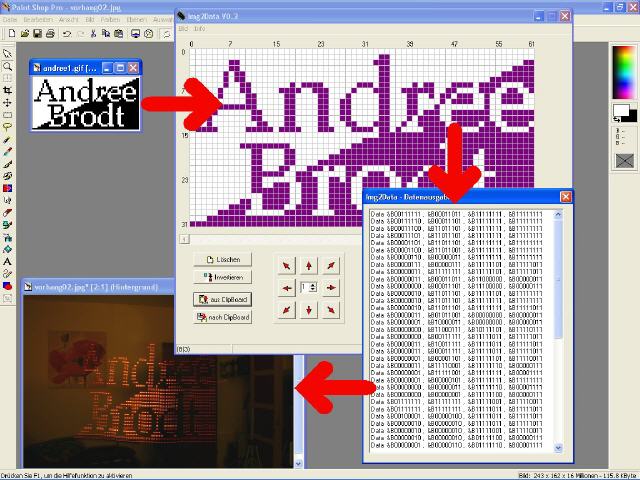
Task: Click the diagonal down-right arrow button
Action: tap(331, 310)
